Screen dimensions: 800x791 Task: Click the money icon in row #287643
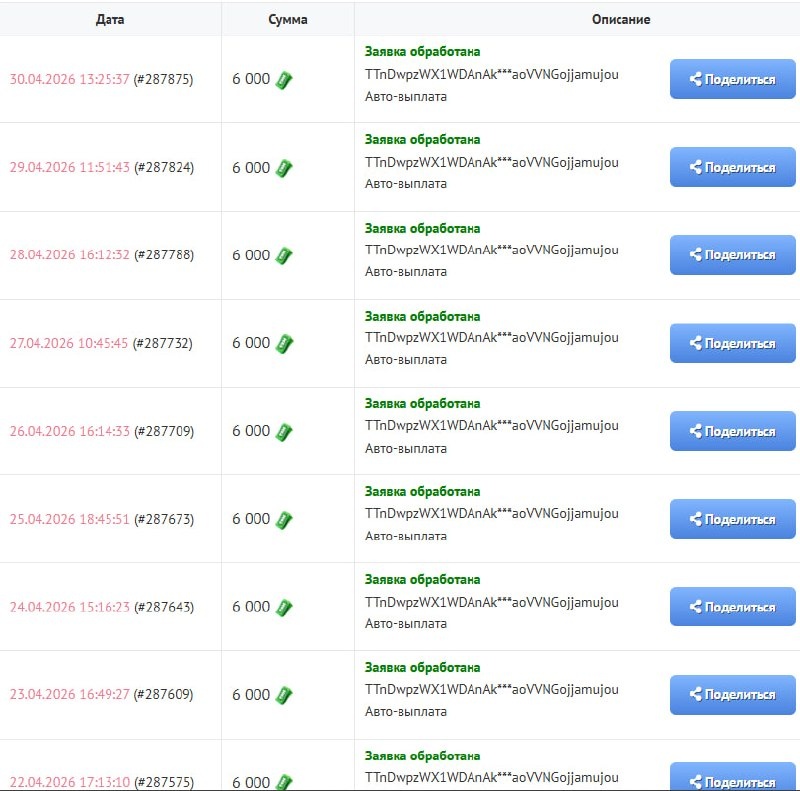click(x=284, y=608)
